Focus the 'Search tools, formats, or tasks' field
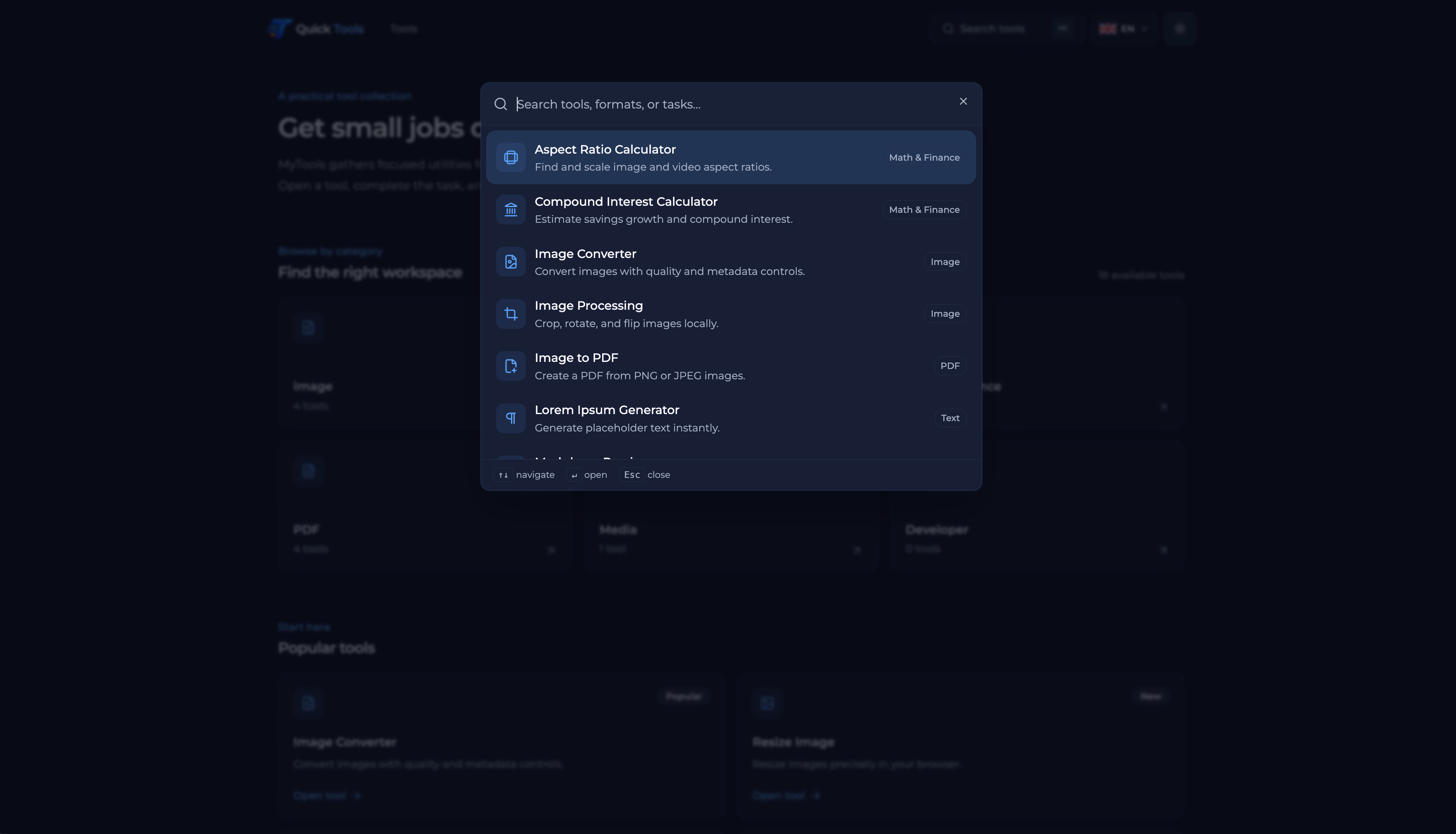Screen dimensions: 1456x834 click(731, 104)
